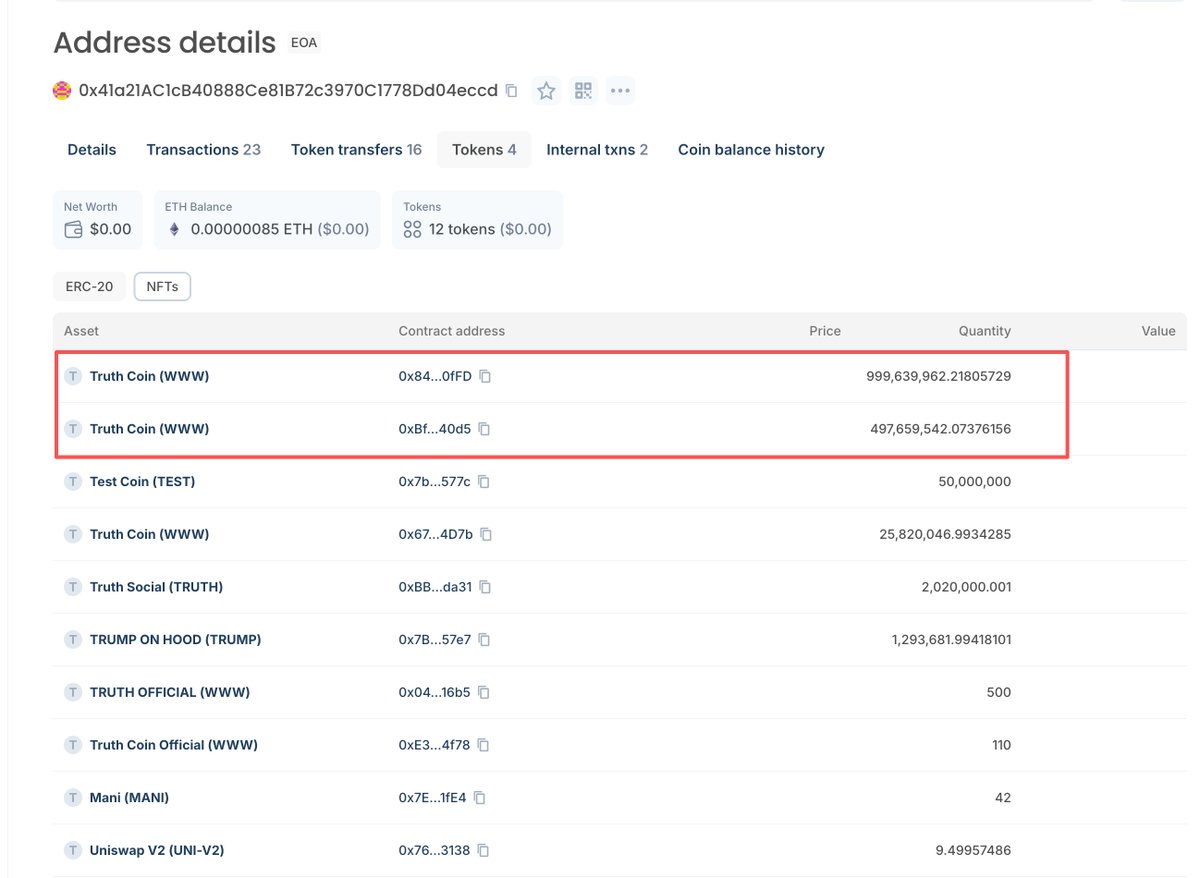Viewport: 1200px width, 878px height.
Task: Copy contract address 0x7E...1fE4
Action: pyautogui.click(x=481, y=798)
